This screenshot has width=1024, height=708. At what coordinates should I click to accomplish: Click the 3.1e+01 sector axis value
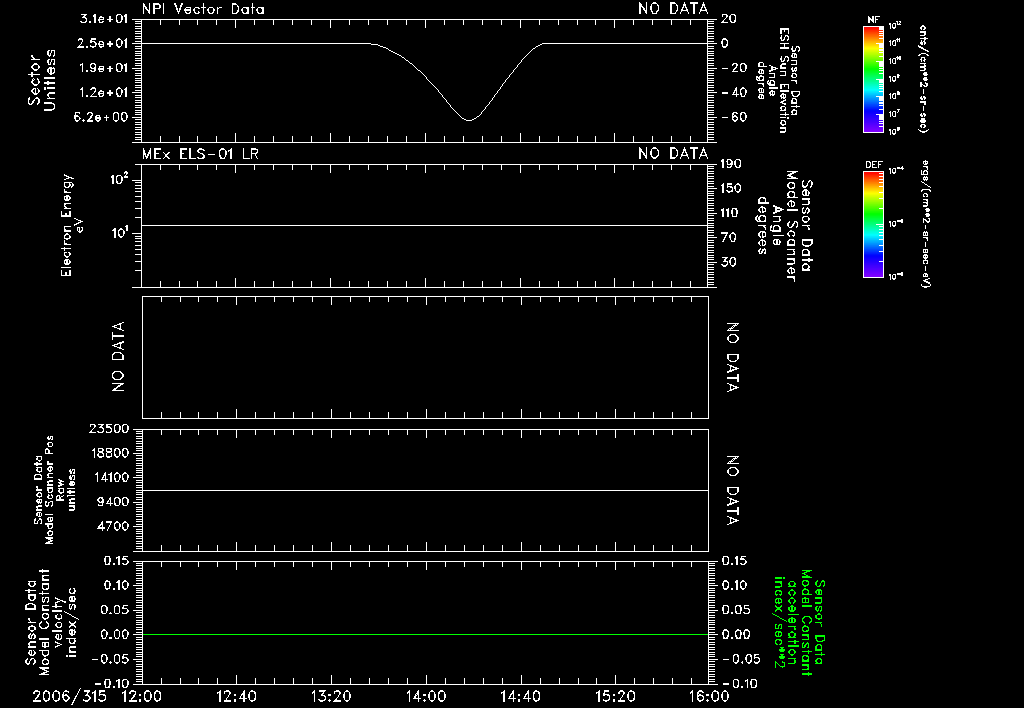click(x=103, y=19)
